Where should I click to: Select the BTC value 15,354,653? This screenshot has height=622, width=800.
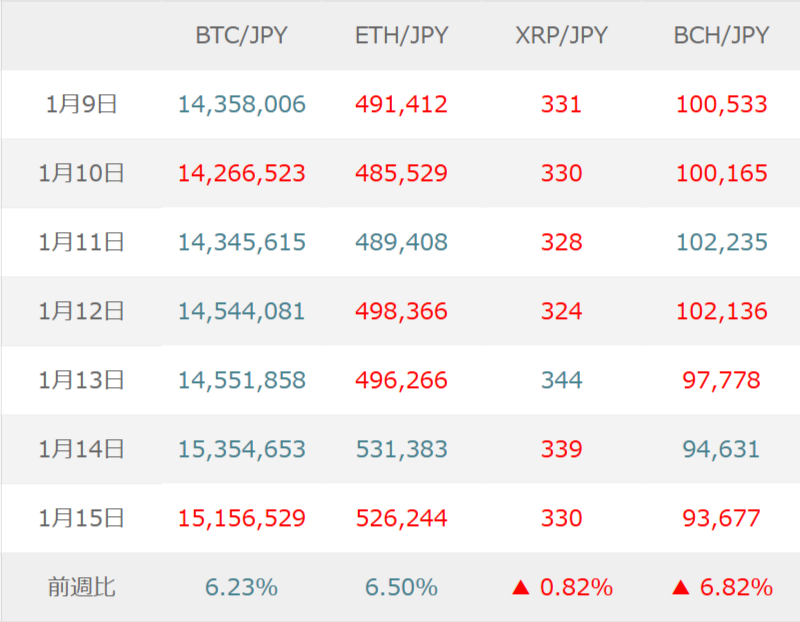click(241, 449)
